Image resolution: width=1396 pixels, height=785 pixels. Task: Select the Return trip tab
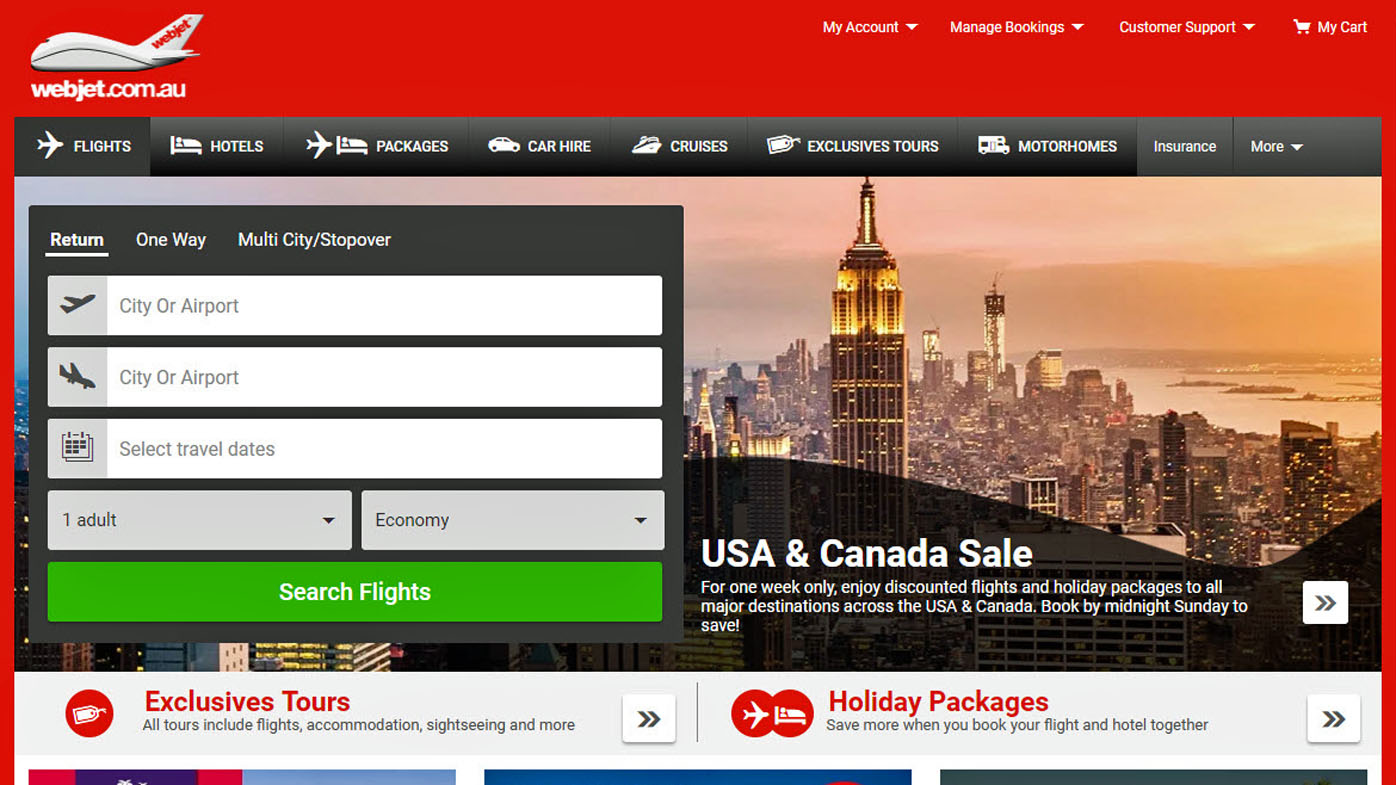(x=77, y=240)
